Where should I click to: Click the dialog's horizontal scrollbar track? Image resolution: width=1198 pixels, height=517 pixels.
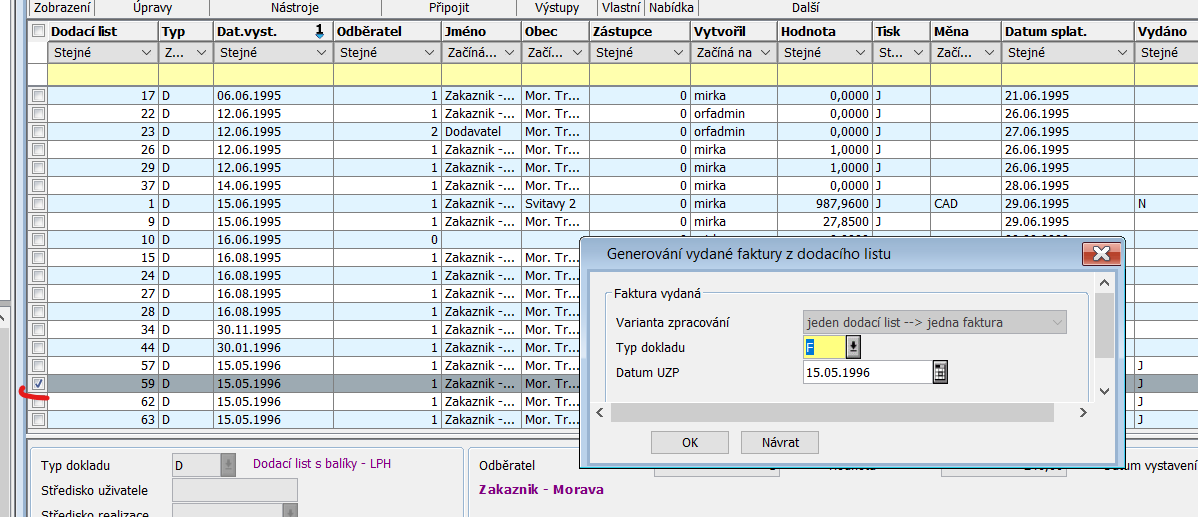(831, 412)
